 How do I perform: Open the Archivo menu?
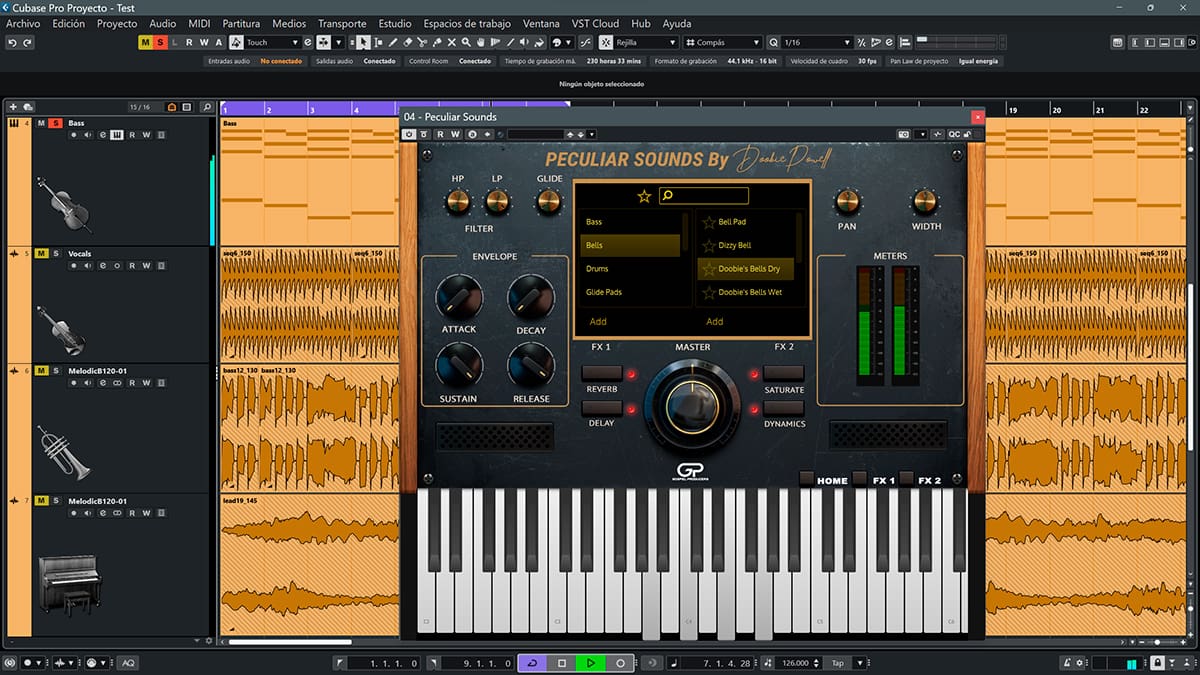click(24, 23)
